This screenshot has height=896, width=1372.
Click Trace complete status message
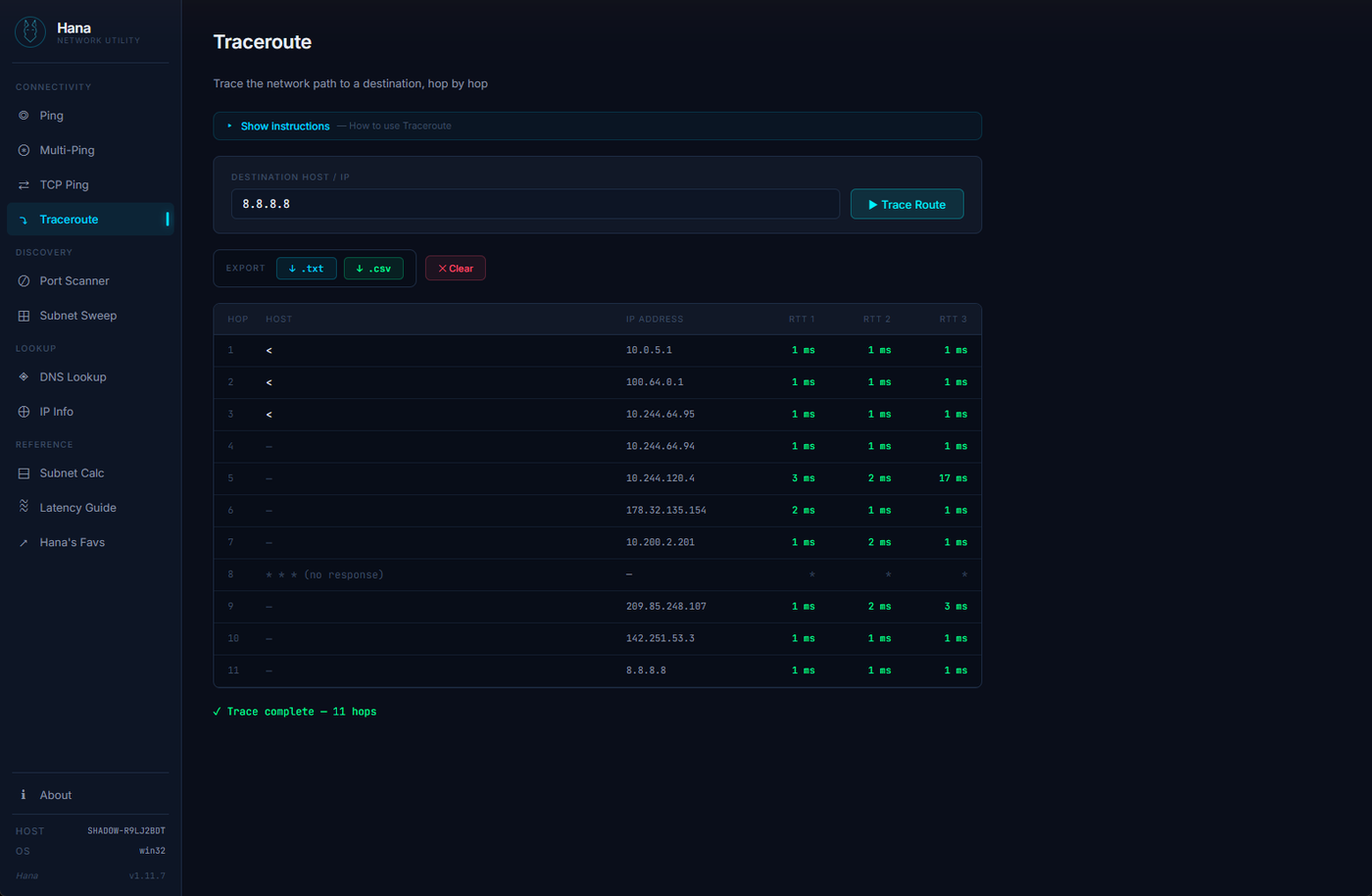pyautogui.click(x=294, y=712)
